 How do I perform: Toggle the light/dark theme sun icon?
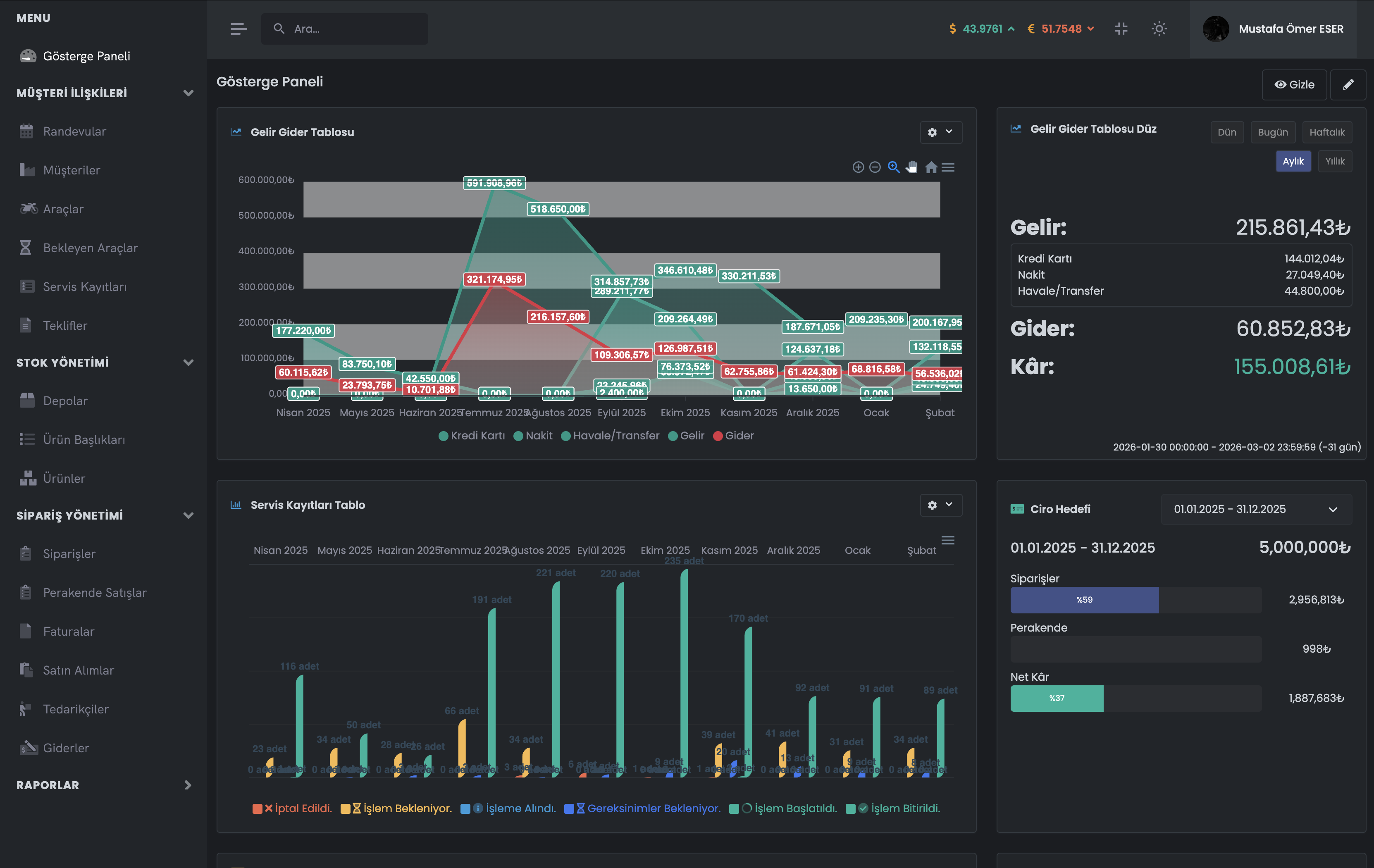tap(1159, 29)
